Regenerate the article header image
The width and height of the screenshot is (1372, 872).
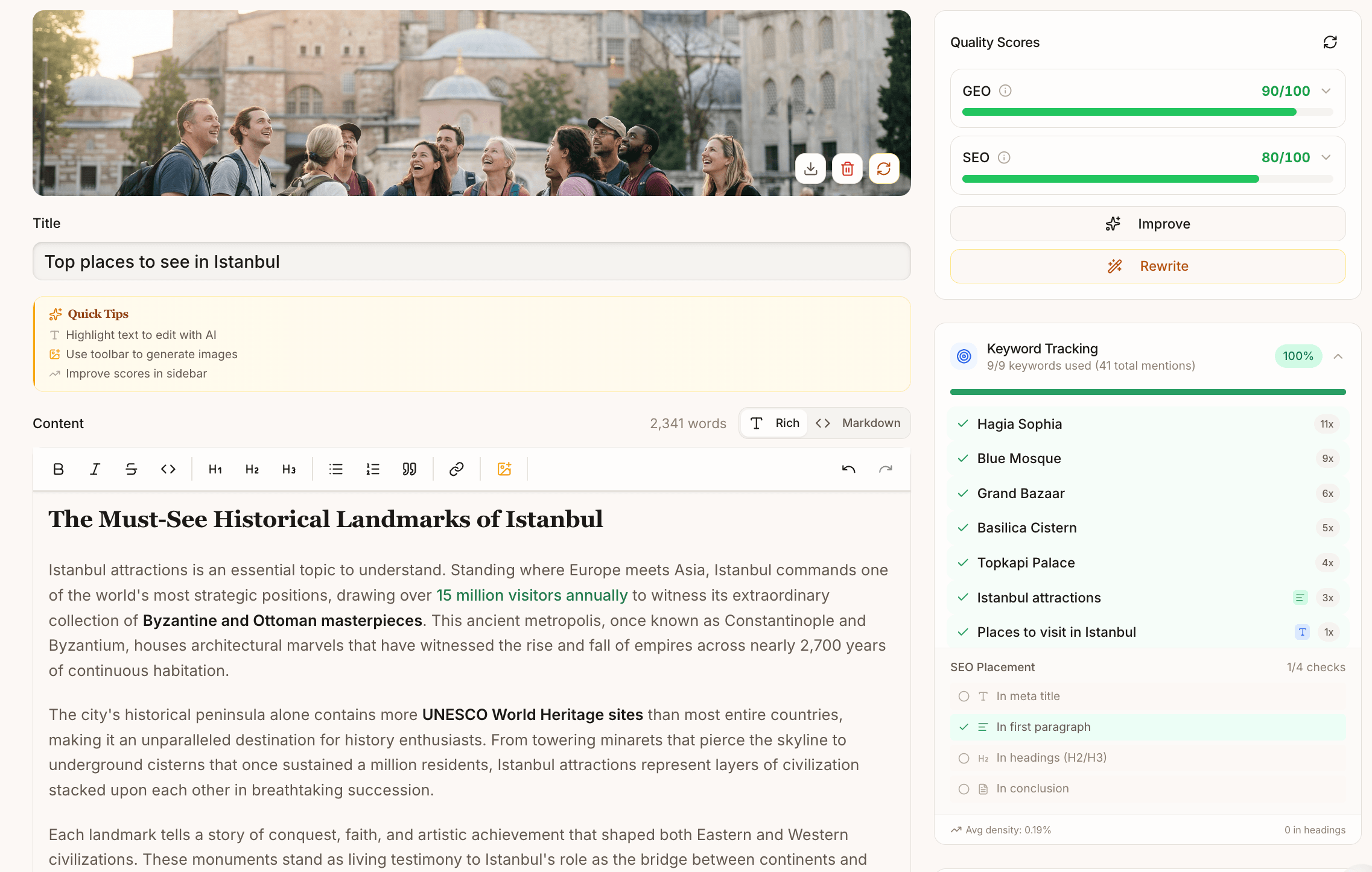coord(884,169)
